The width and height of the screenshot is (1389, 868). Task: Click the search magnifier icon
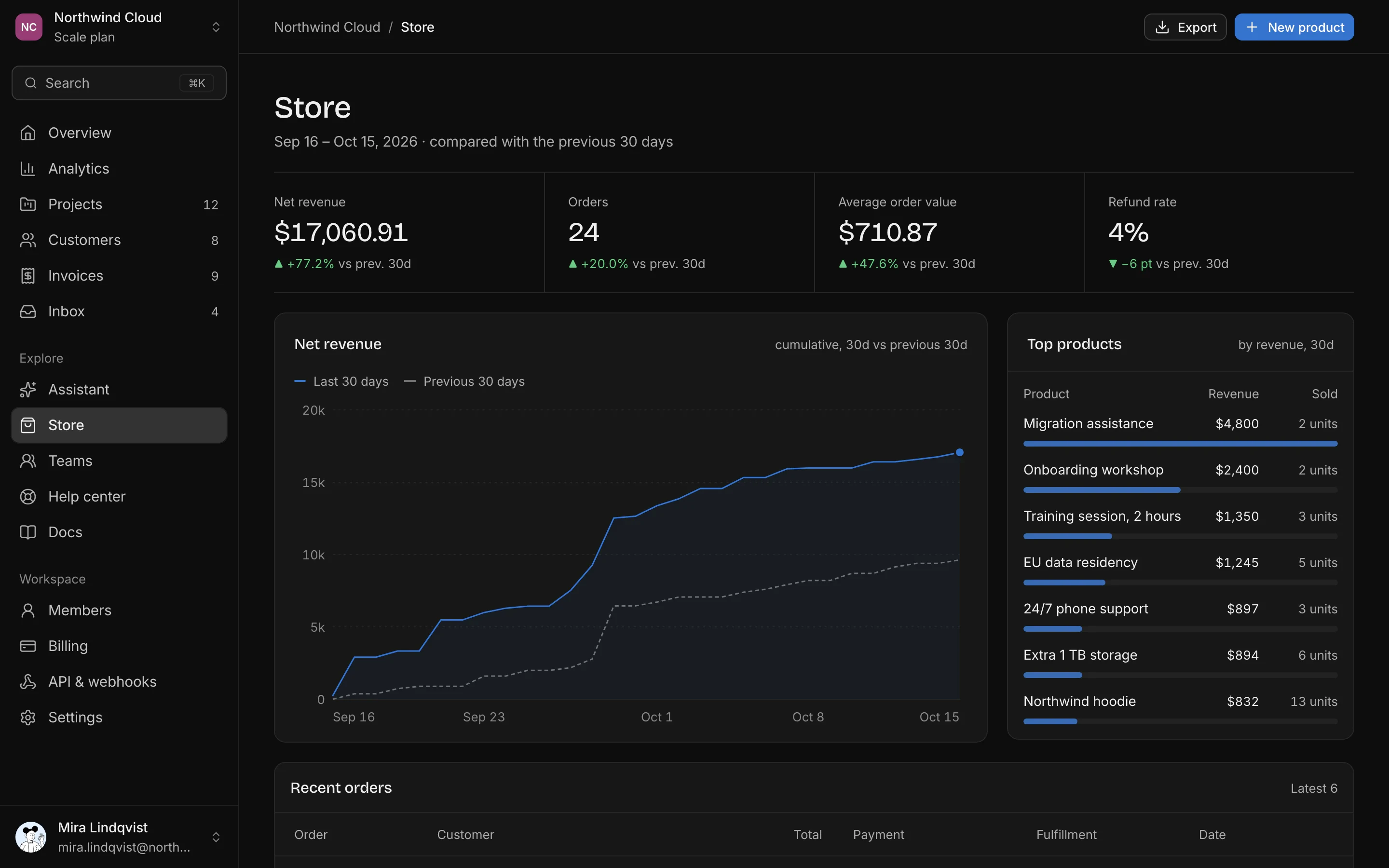pos(31,83)
